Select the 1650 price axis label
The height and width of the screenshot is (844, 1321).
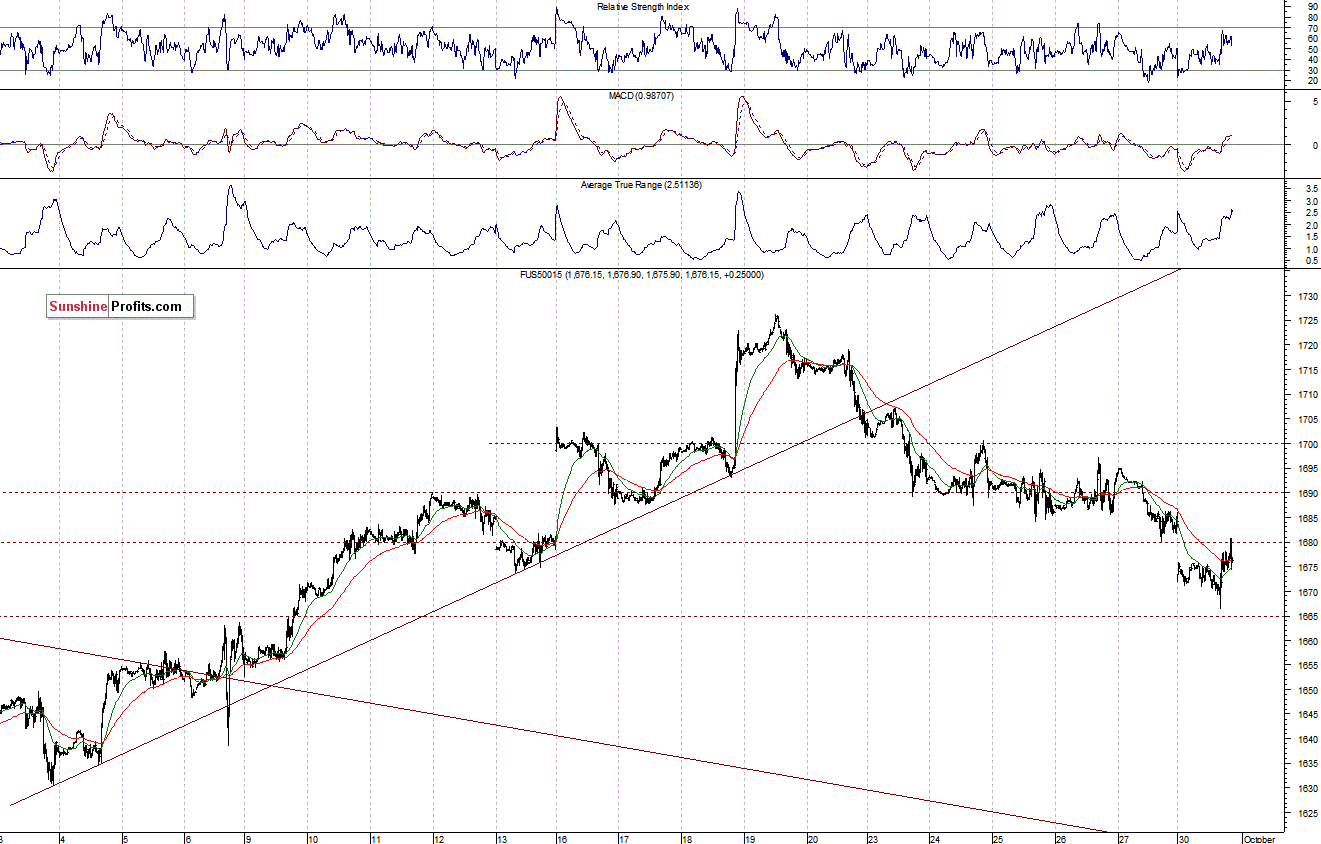tap(1307, 690)
